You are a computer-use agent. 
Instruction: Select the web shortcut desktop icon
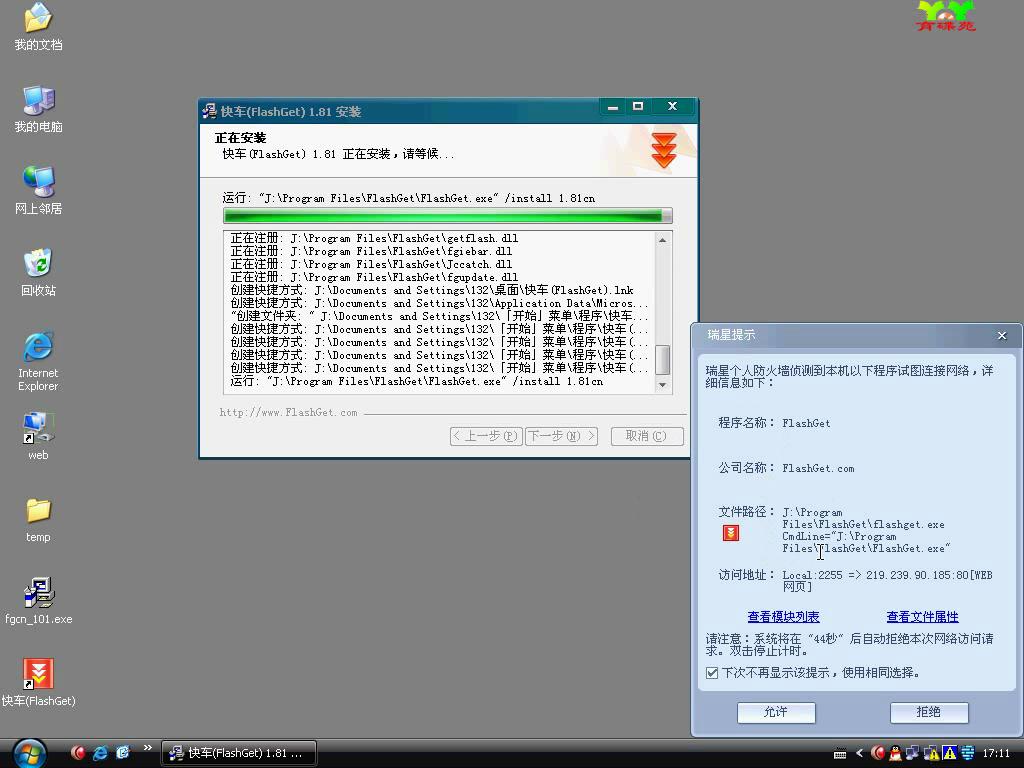pos(38,436)
